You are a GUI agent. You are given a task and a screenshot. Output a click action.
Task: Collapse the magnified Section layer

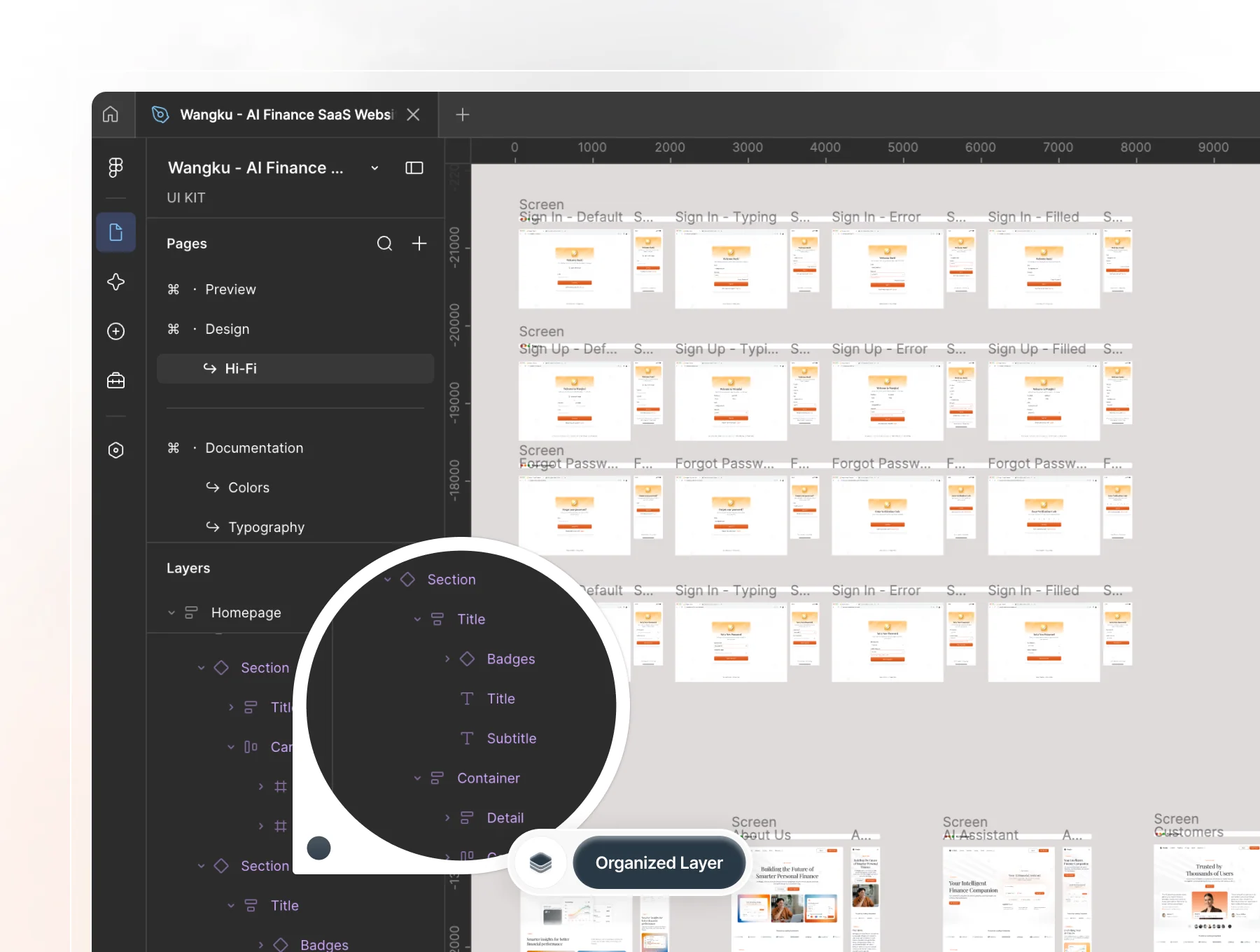click(387, 580)
